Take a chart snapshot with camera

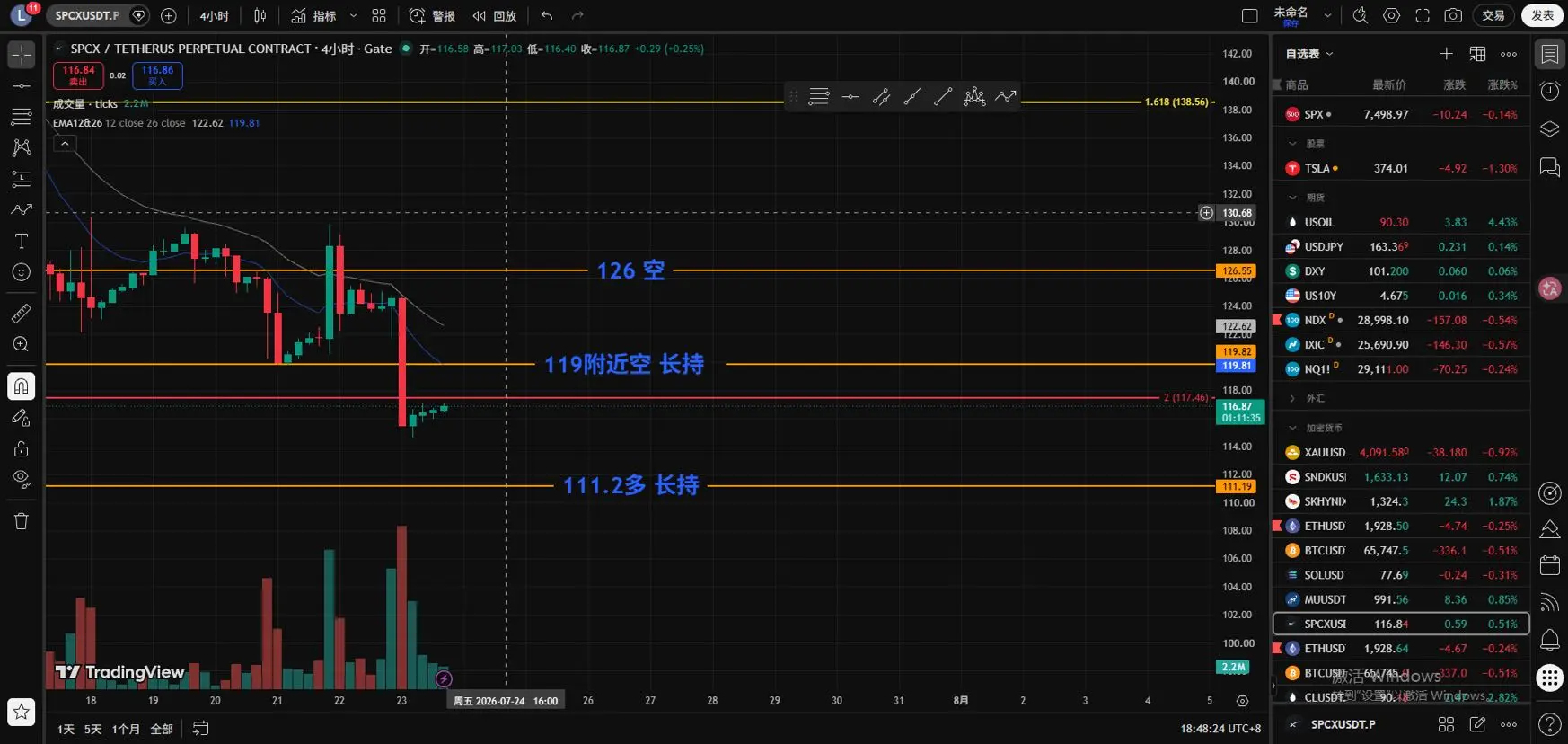click(x=1453, y=15)
